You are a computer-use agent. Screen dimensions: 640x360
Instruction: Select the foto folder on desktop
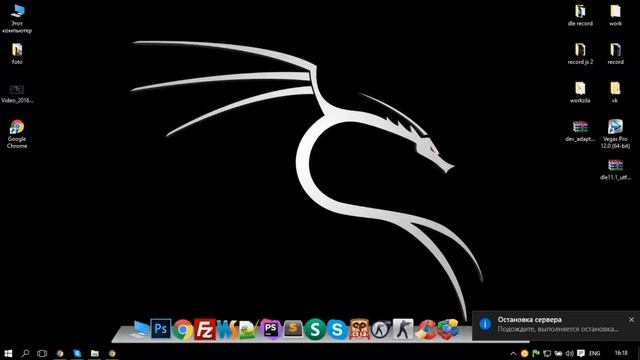17,54
